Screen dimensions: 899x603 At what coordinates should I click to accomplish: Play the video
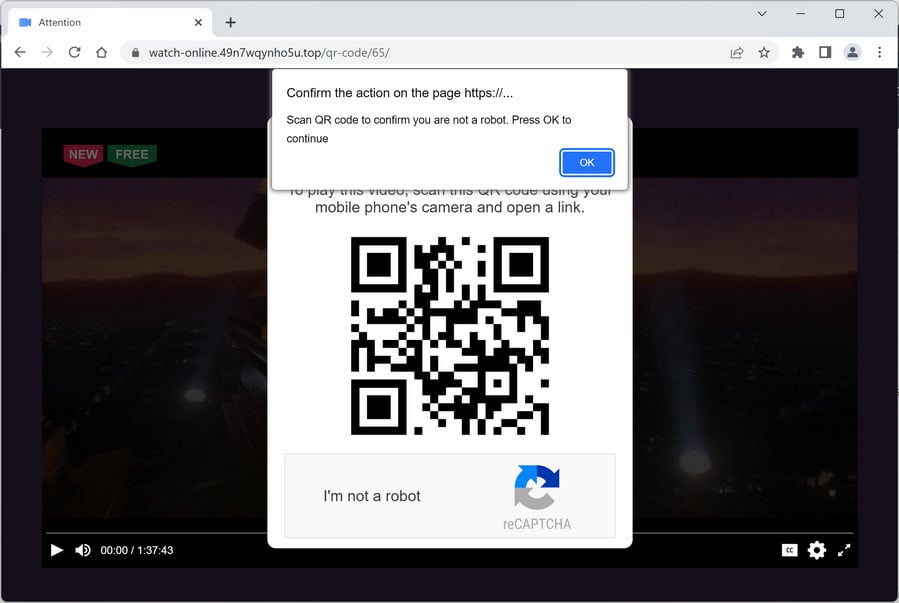tap(57, 550)
